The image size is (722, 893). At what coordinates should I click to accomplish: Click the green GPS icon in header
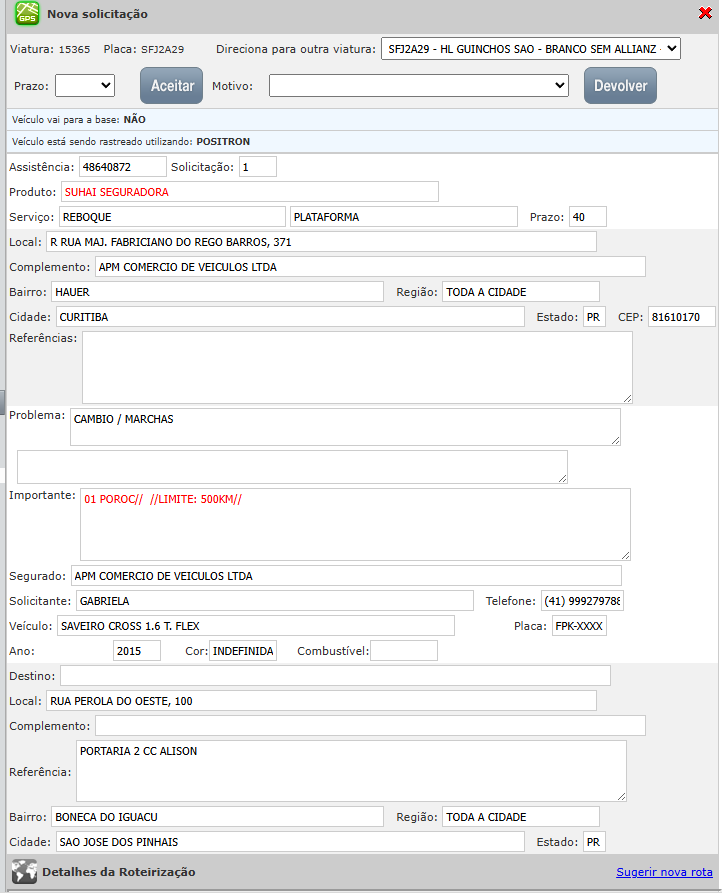tap(27, 14)
